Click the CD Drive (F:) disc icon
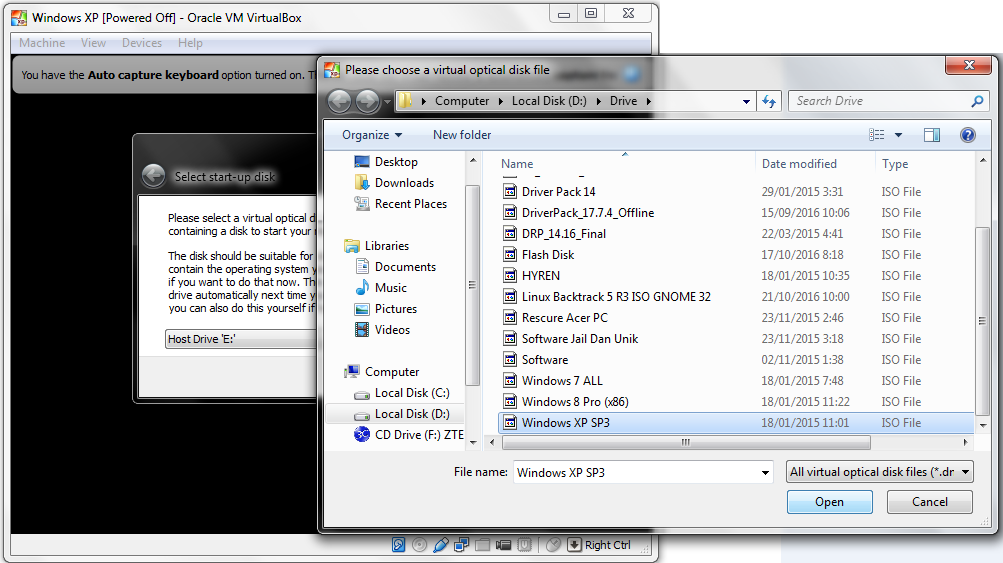This screenshot has width=1003, height=563. click(x=362, y=434)
